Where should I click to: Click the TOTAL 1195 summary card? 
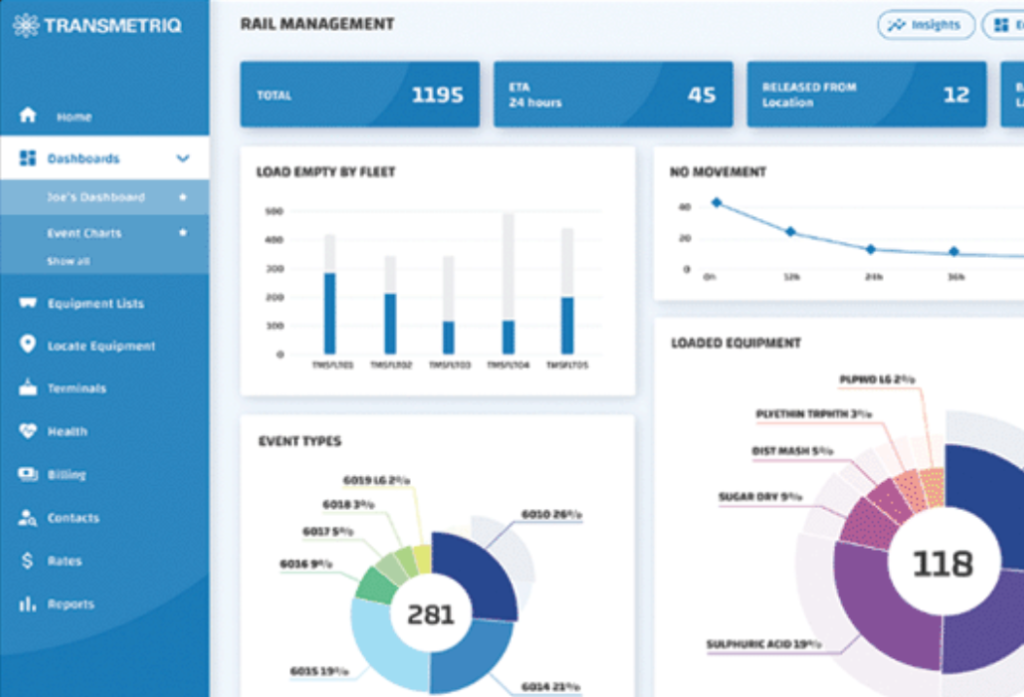click(x=360, y=95)
